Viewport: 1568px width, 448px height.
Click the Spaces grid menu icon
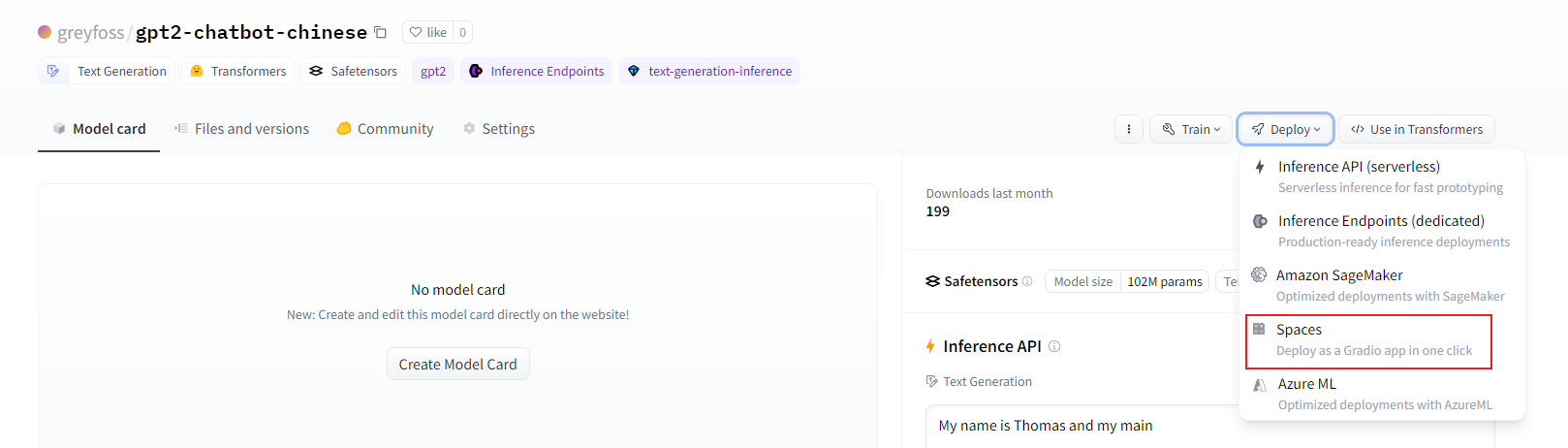pyautogui.click(x=1259, y=329)
